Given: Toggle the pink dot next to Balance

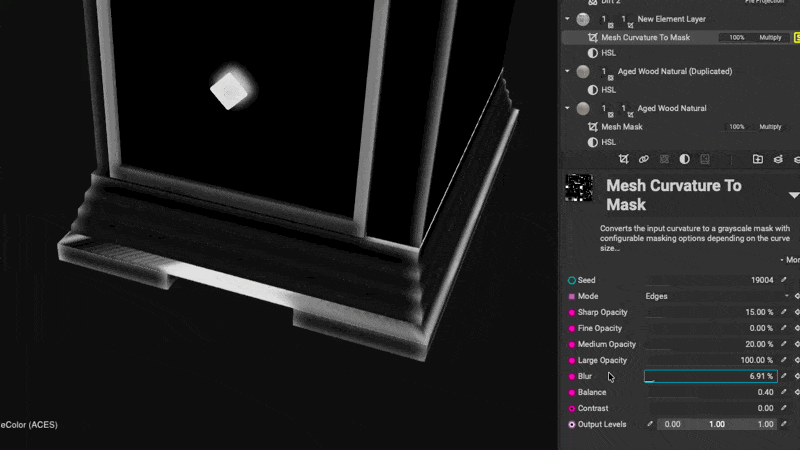Looking at the screenshot, I should [572, 393].
